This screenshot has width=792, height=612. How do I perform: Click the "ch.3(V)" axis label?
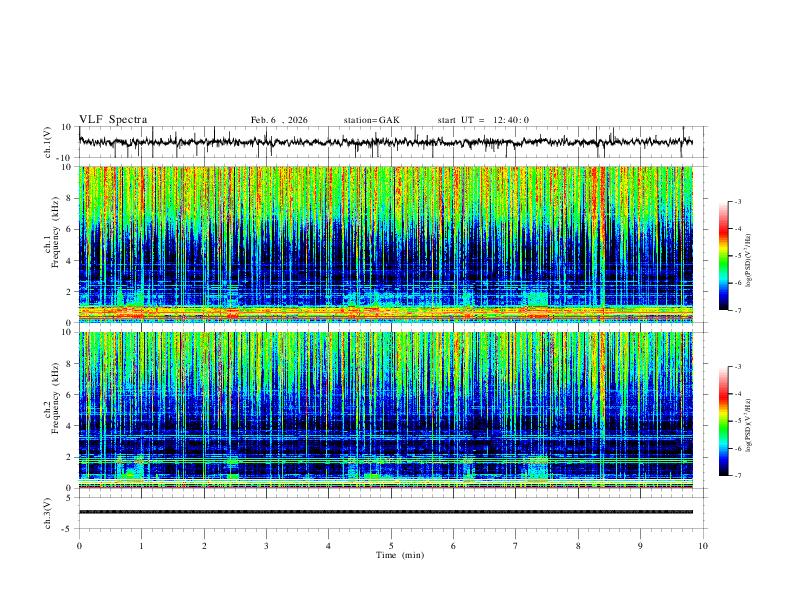(x=48, y=513)
